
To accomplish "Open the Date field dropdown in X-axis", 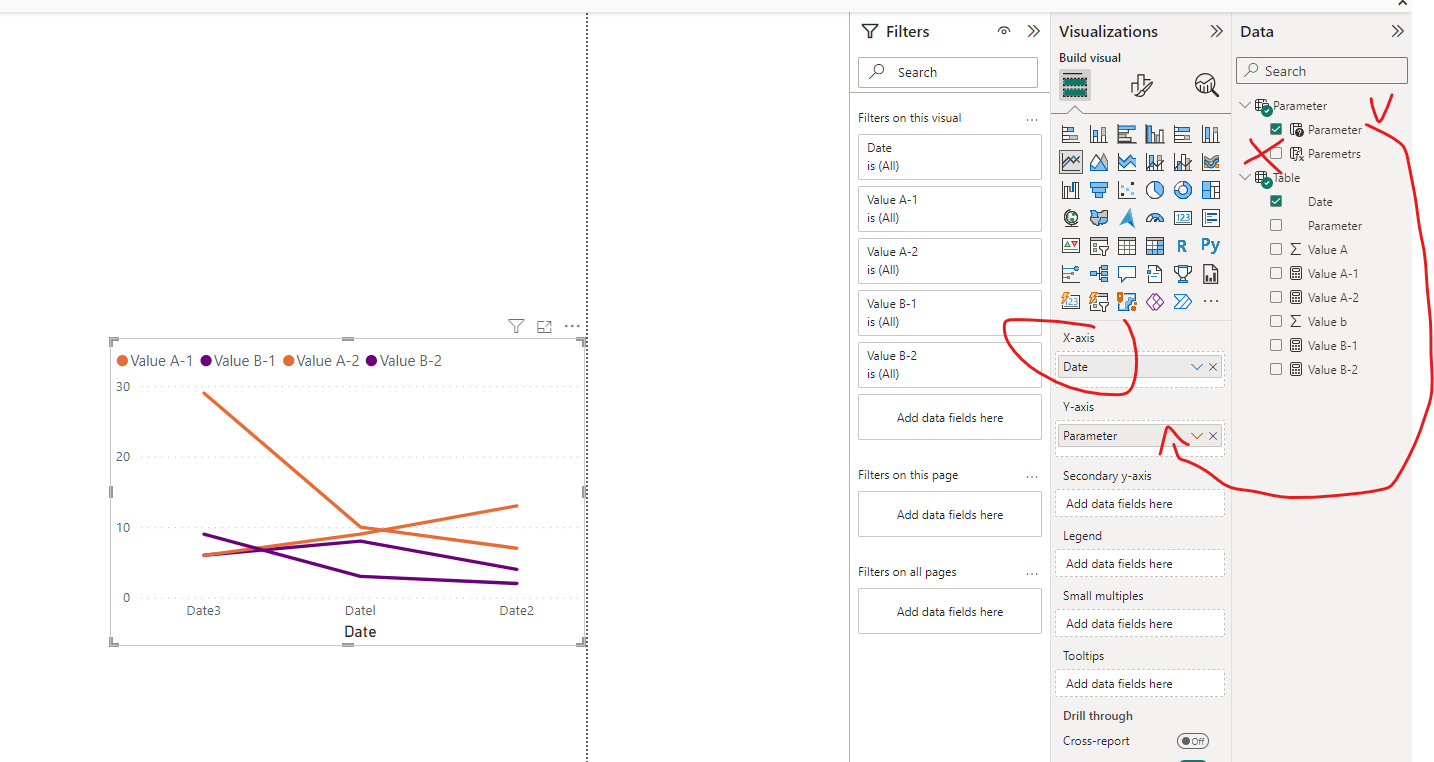I will pos(1197,367).
